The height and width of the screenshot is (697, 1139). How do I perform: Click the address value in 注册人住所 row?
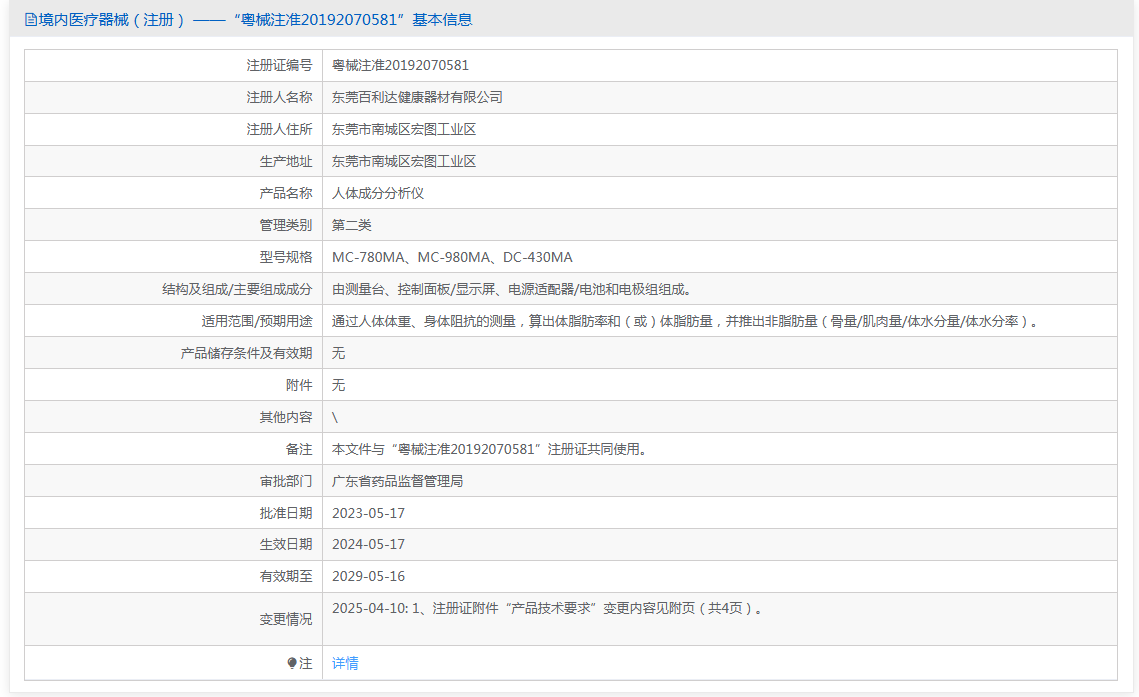(x=404, y=129)
